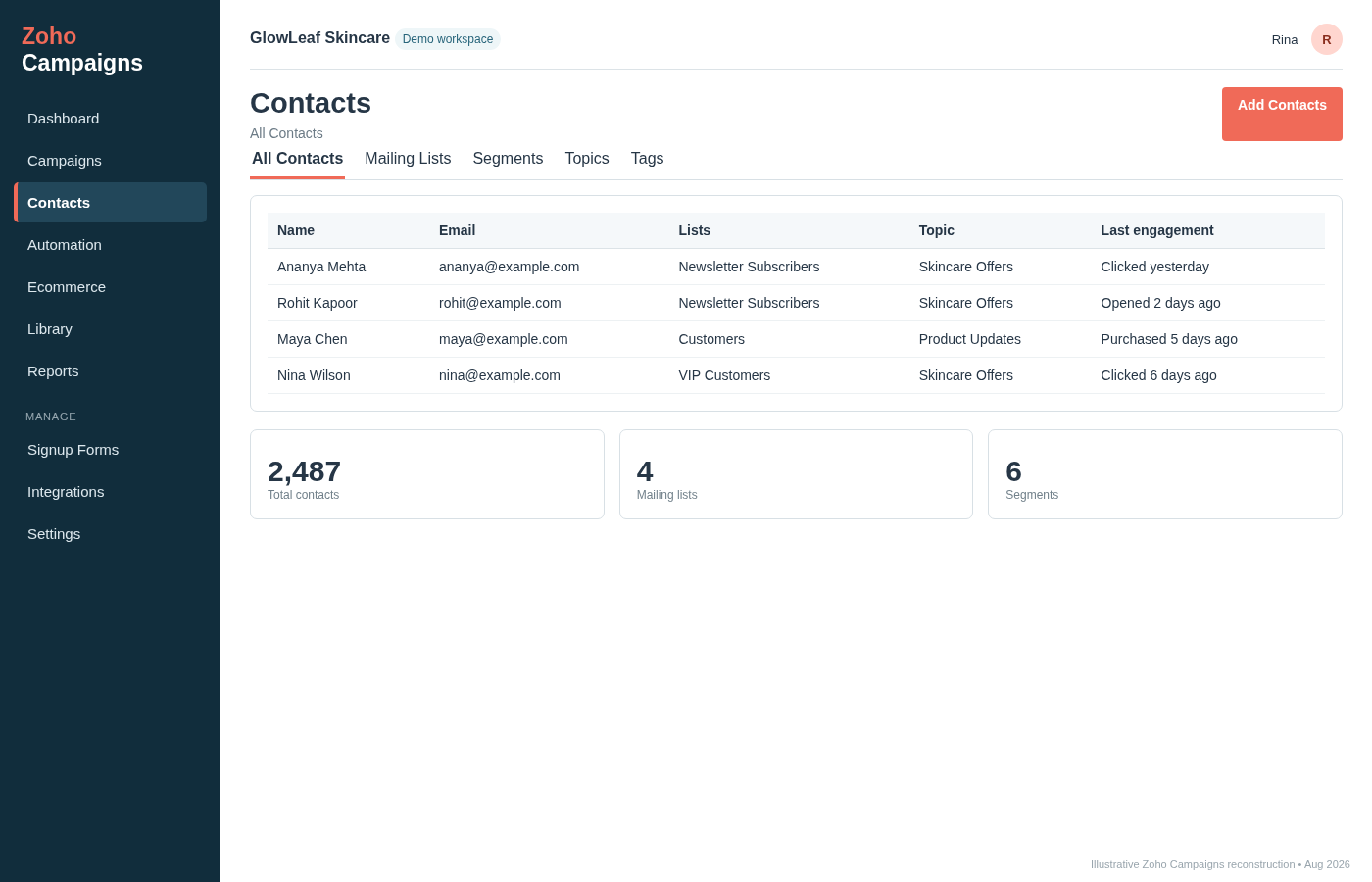The image size is (1372, 882).
Task: Click the Add Contacts button
Action: (x=1282, y=114)
